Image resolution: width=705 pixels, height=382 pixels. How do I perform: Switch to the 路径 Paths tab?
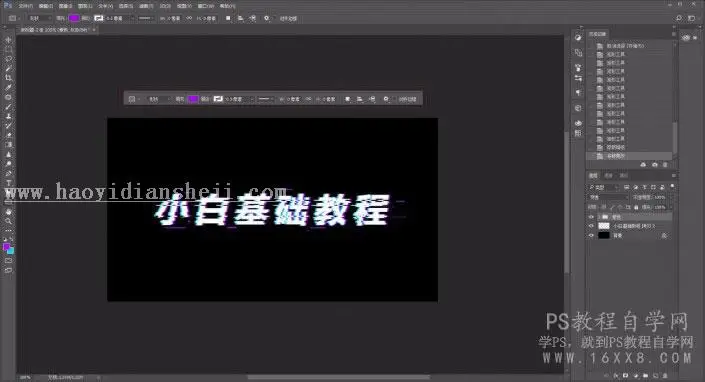(623, 175)
